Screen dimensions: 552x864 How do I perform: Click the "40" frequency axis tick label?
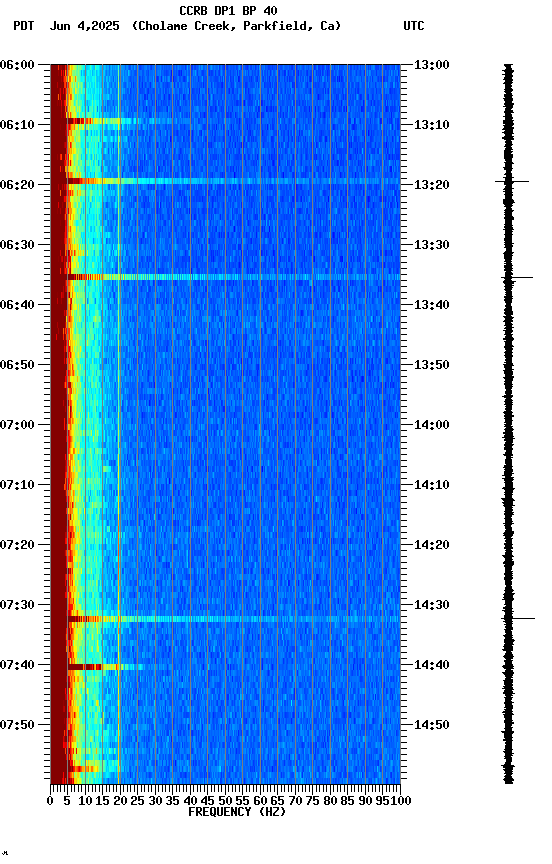point(190,801)
